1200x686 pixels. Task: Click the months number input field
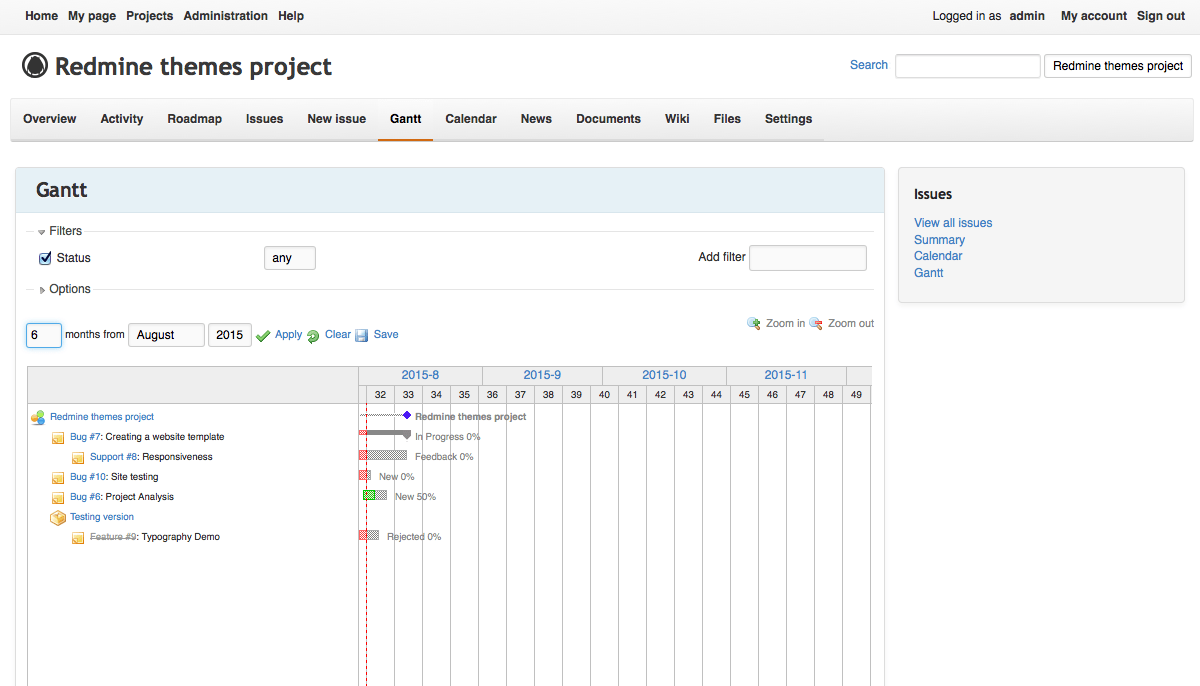(44, 335)
